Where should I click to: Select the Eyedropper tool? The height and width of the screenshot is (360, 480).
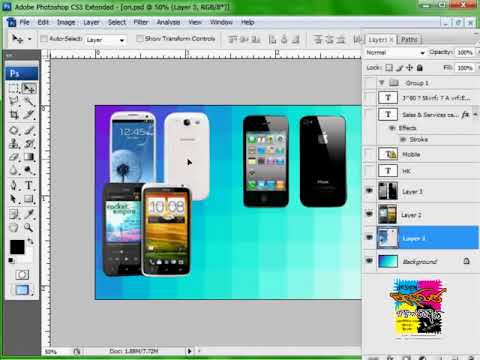(x=29, y=214)
